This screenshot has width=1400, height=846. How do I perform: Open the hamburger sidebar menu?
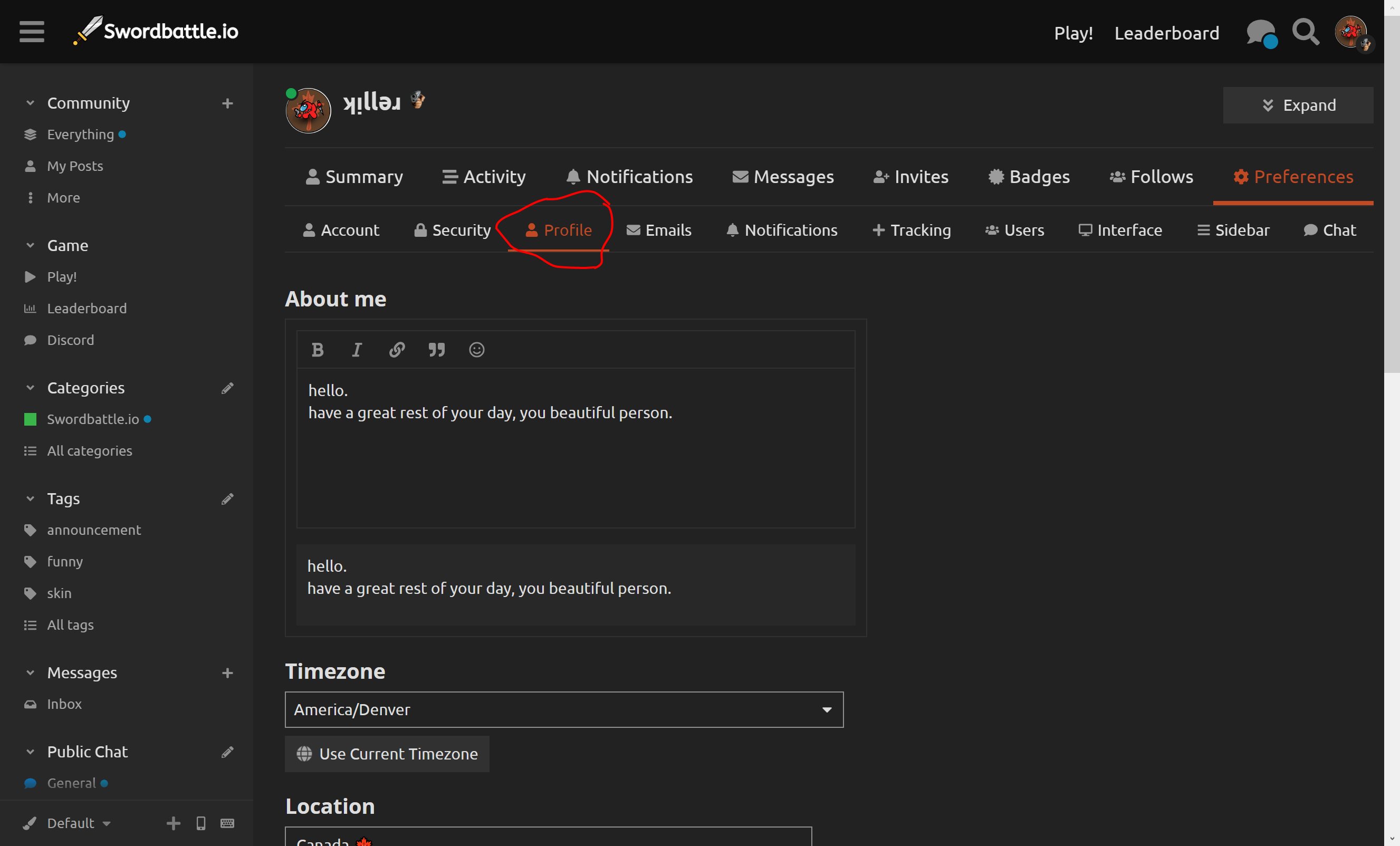tap(32, 32)
